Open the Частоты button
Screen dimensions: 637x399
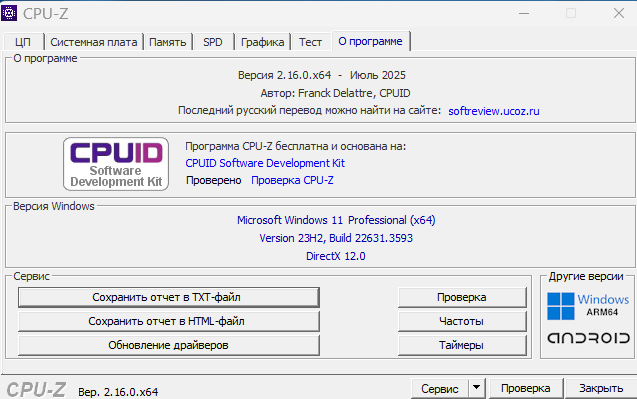(462, 321)
